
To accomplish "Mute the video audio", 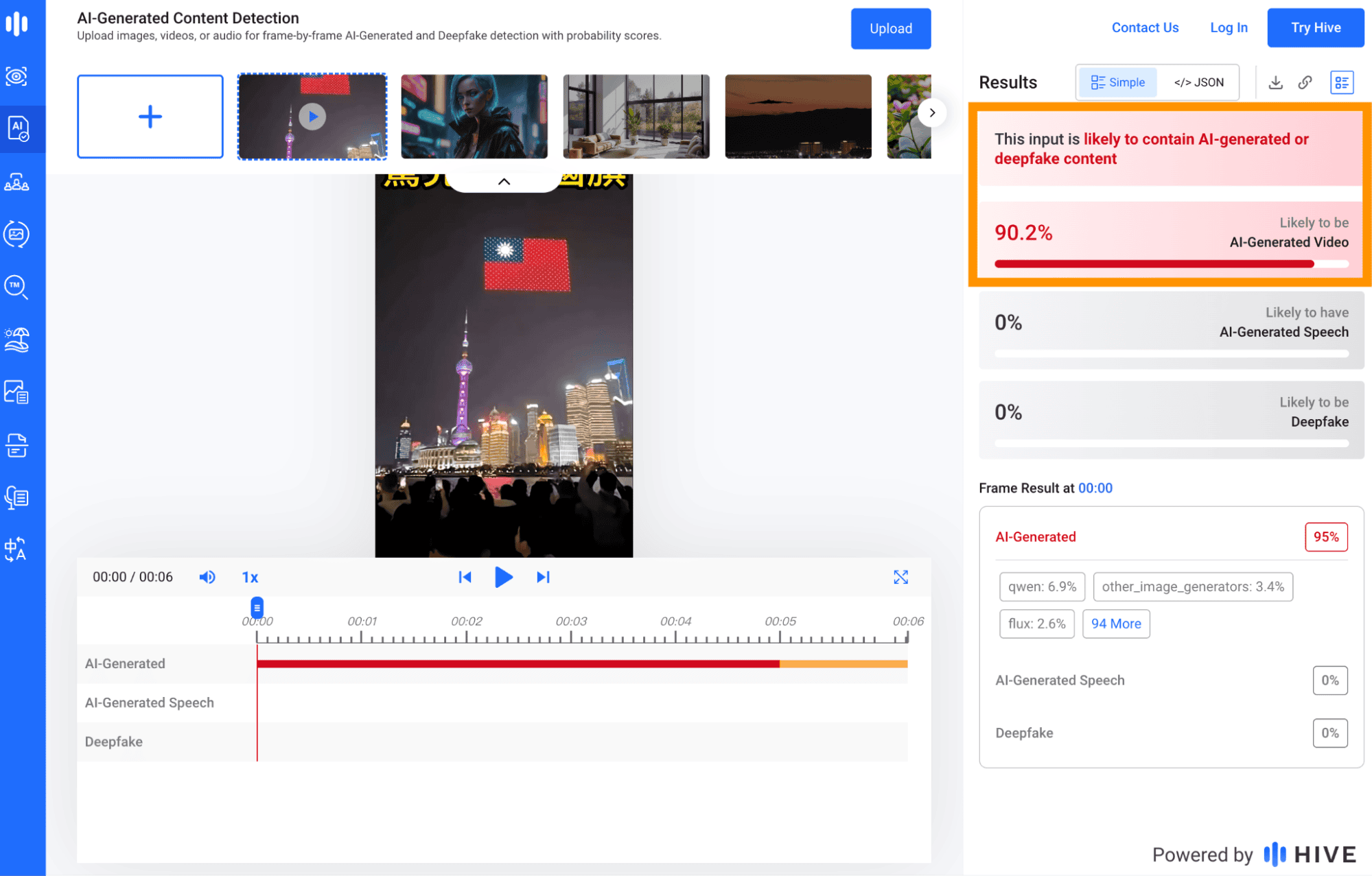I will pyautogui.click(x=207, y=577).
